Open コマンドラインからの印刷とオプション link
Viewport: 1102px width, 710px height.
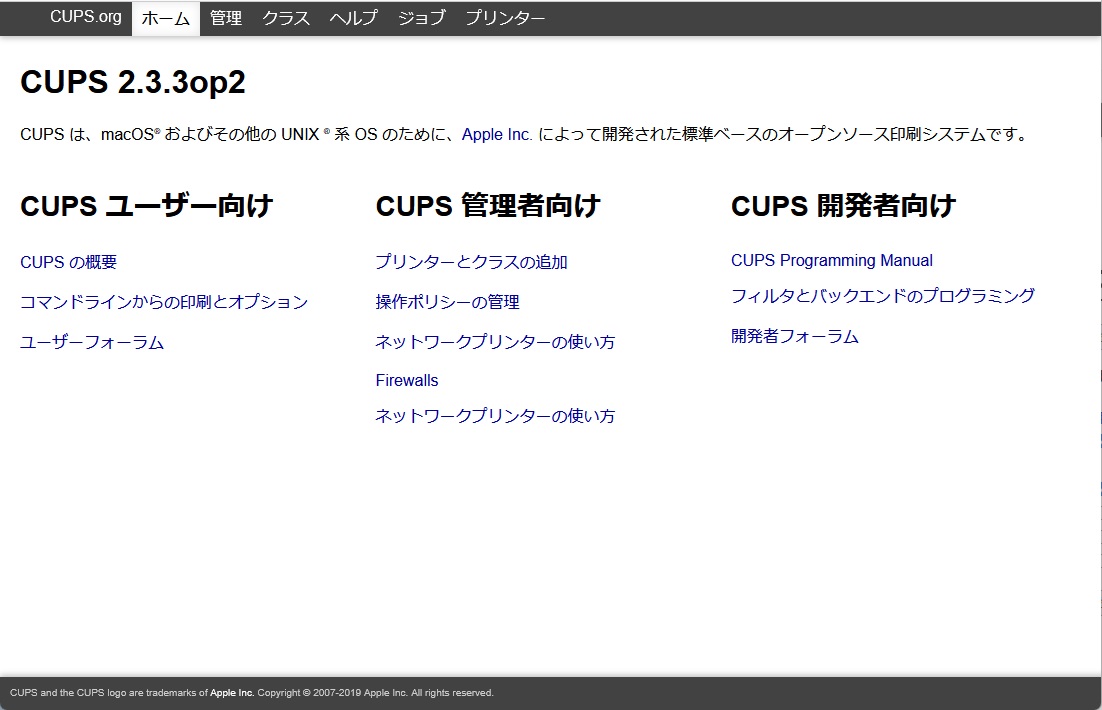tap(164, 302)
